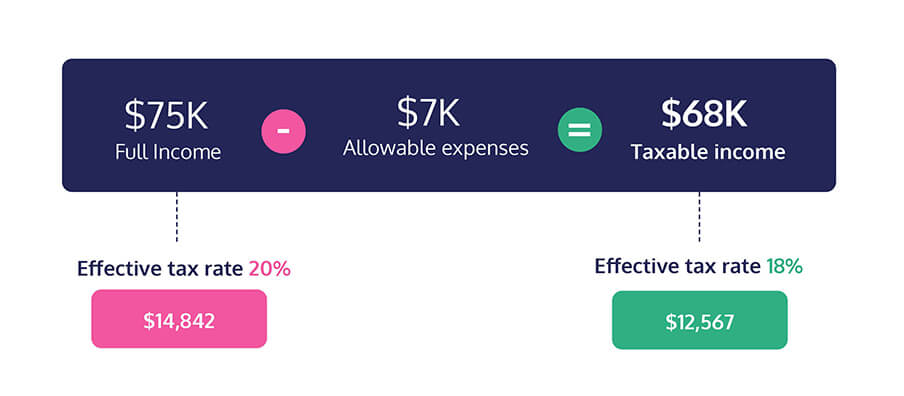Click the $12,567 text
This screenshot has width=904, height=396.
point(699,322)
